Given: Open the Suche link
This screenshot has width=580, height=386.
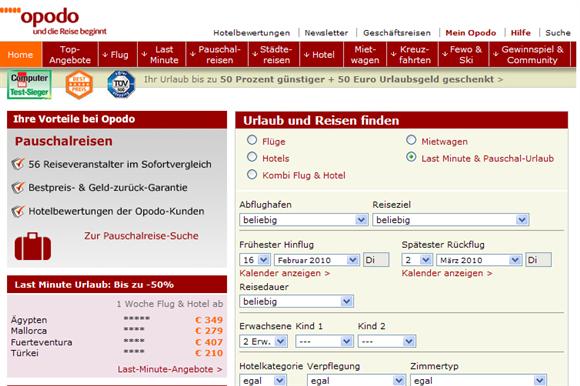Looking at the screenshot, I should 558,33.
